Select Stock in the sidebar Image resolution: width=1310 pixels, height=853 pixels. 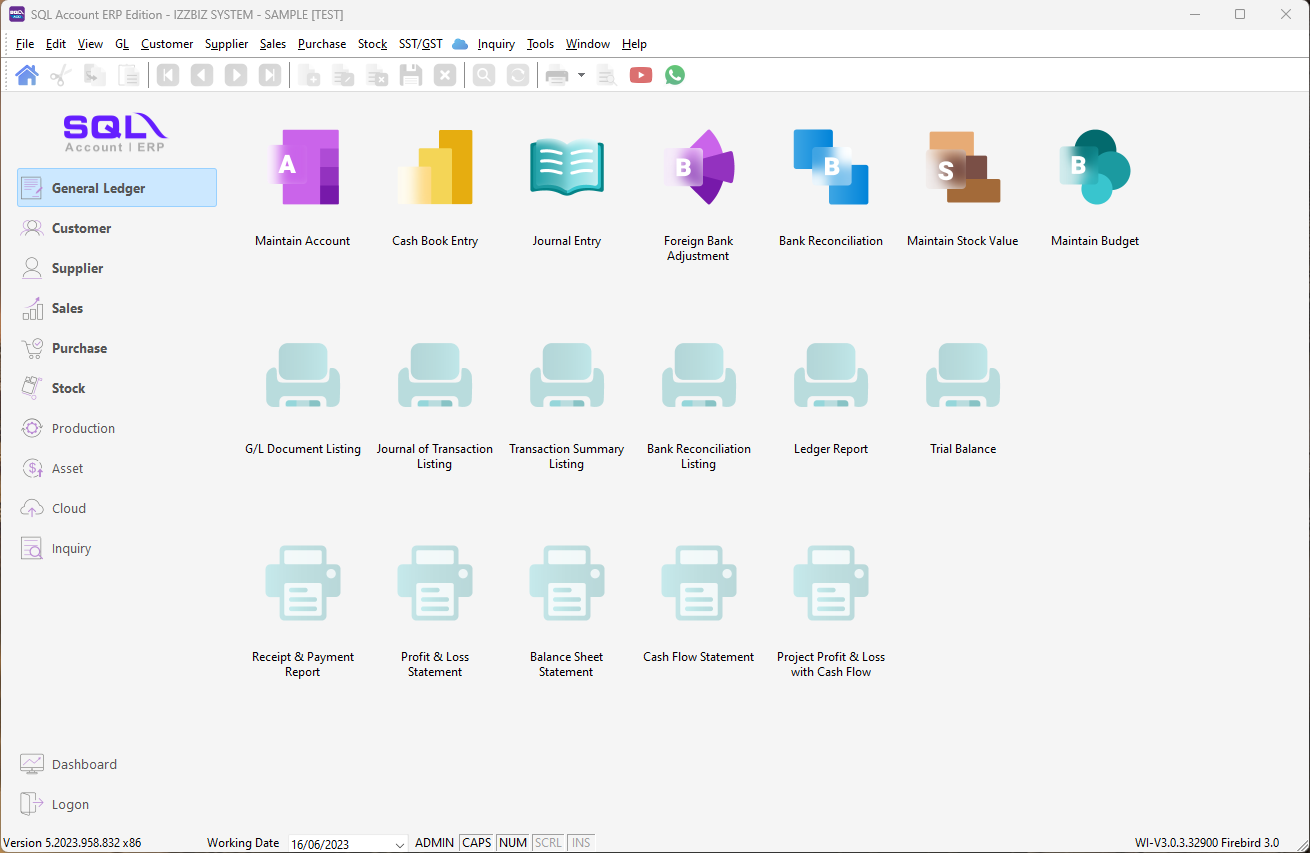click(x=117, y=388)
